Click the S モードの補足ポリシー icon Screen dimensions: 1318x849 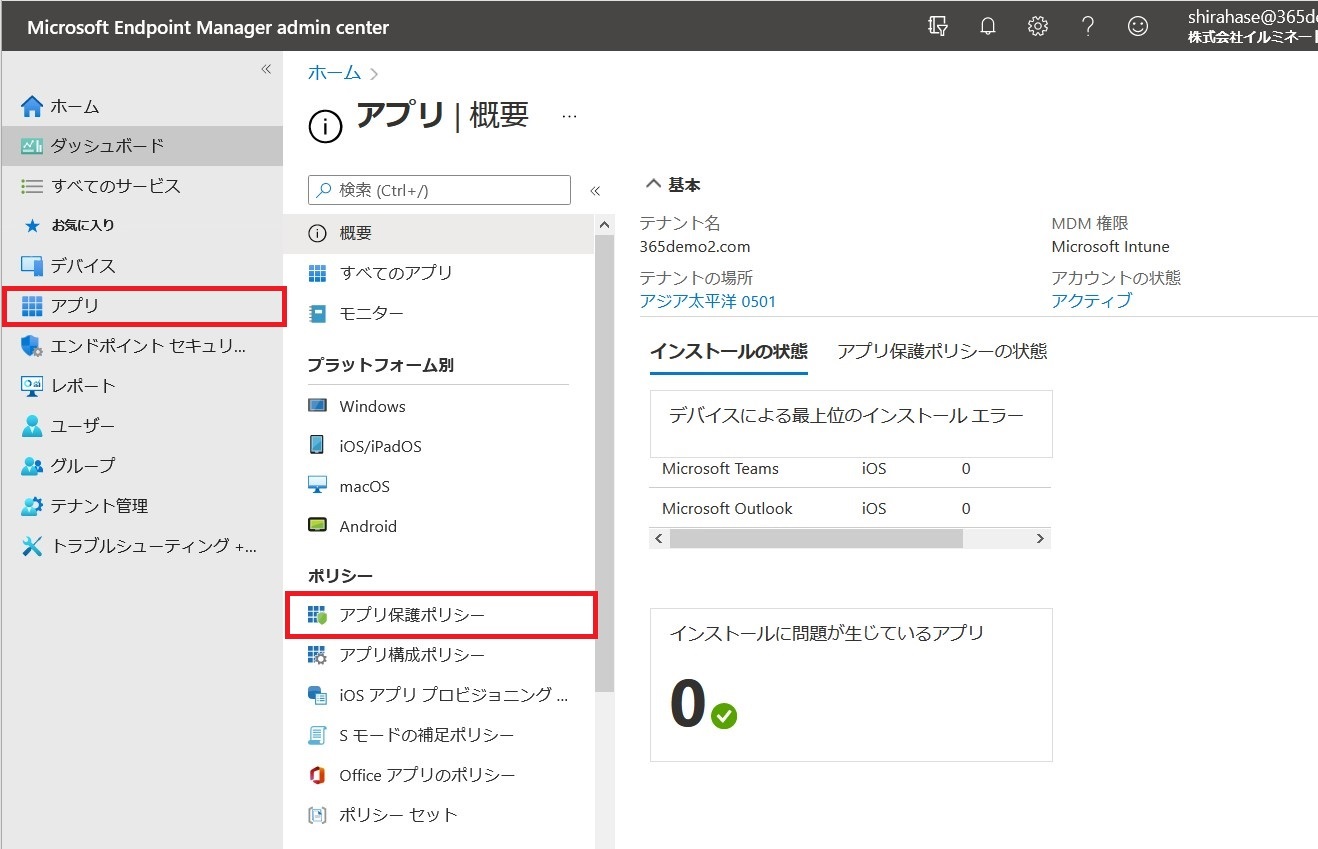(x=317, y=735)
